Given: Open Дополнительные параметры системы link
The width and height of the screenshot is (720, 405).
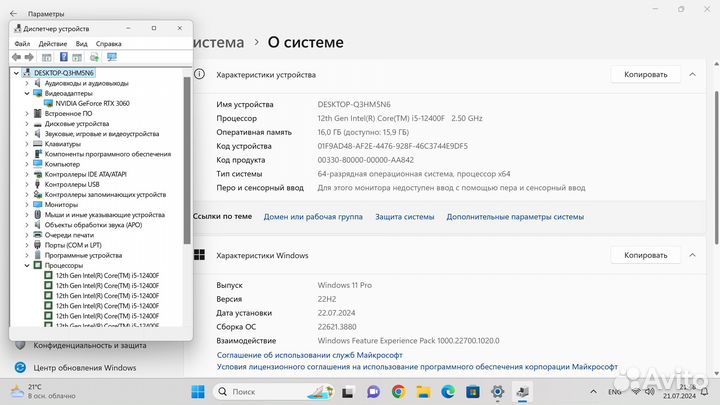Looking at the screenshot, I should [x=515, y=216].
